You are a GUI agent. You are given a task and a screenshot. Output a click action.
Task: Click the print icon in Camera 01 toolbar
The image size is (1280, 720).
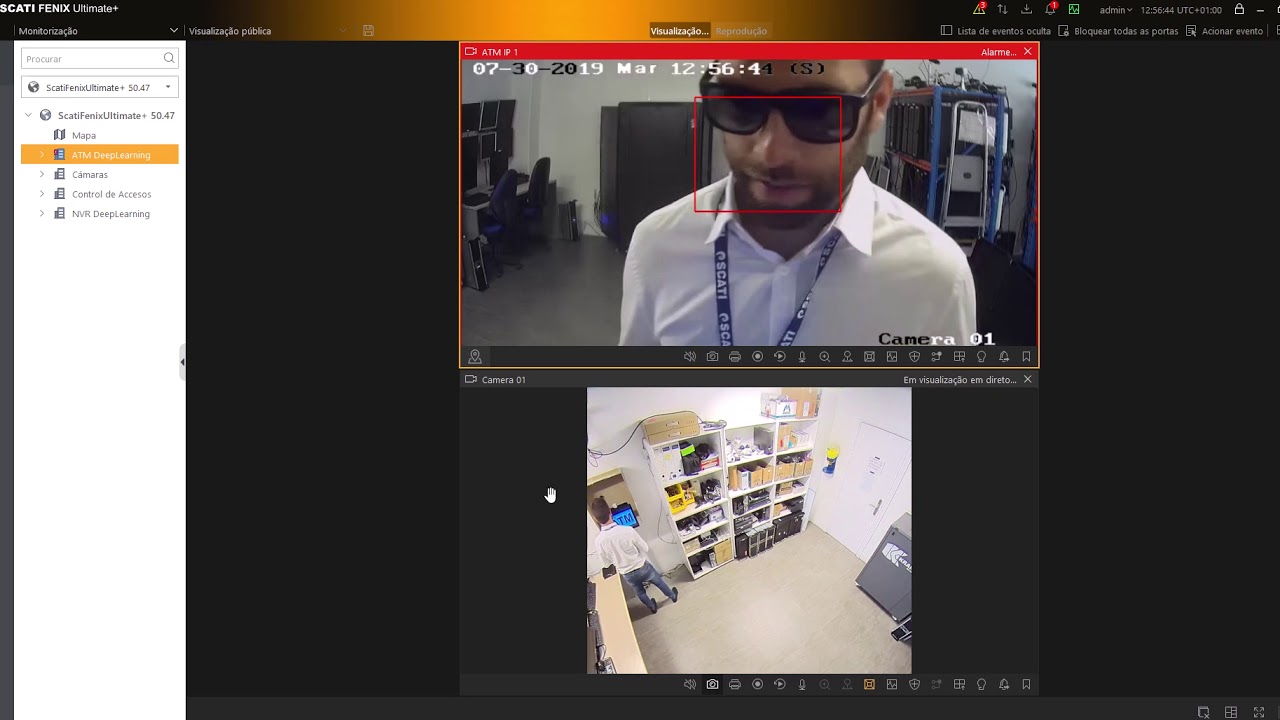click(735, 685)
